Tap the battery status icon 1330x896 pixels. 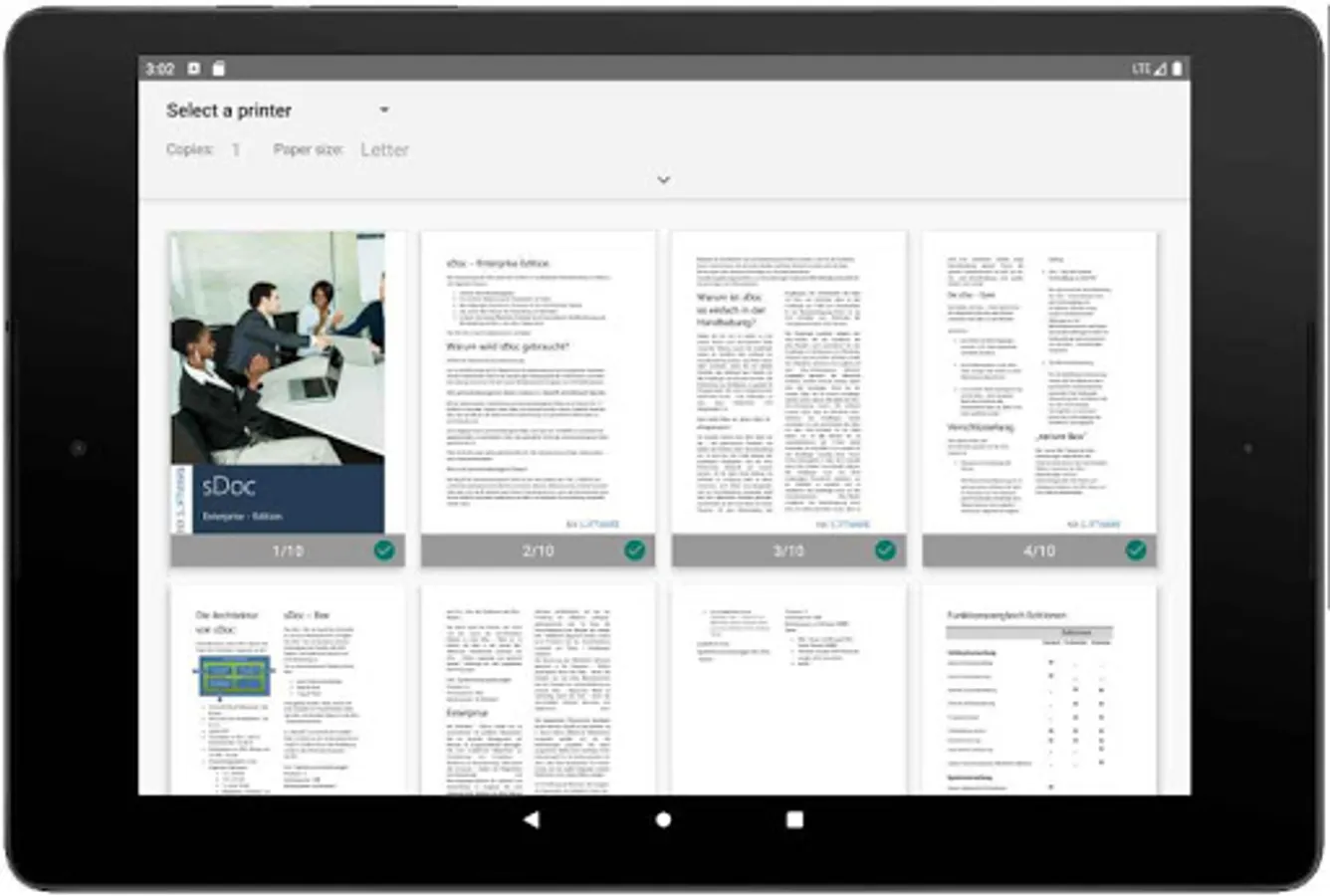tap(1177, 69)
